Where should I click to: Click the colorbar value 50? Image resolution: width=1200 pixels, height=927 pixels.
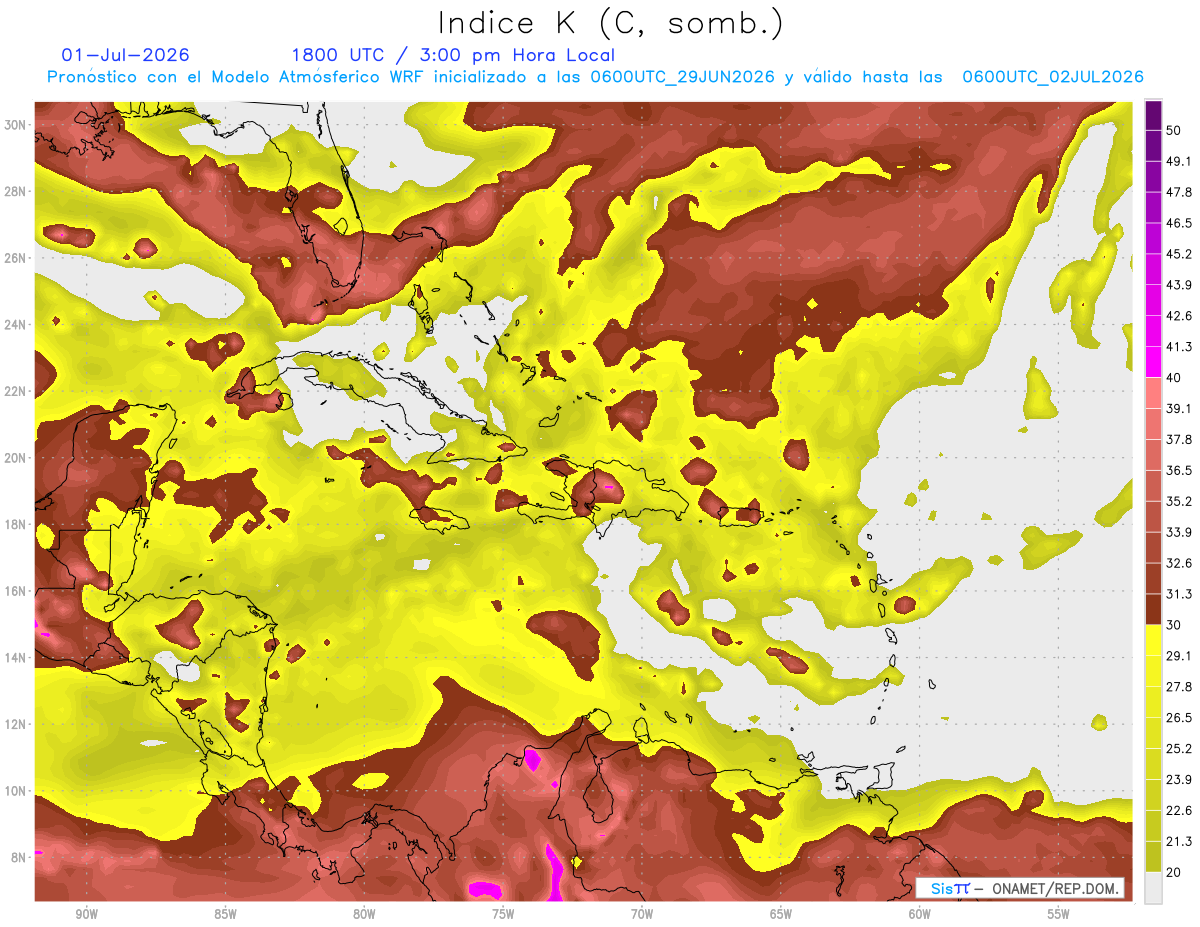click(x=1174, y=130)
